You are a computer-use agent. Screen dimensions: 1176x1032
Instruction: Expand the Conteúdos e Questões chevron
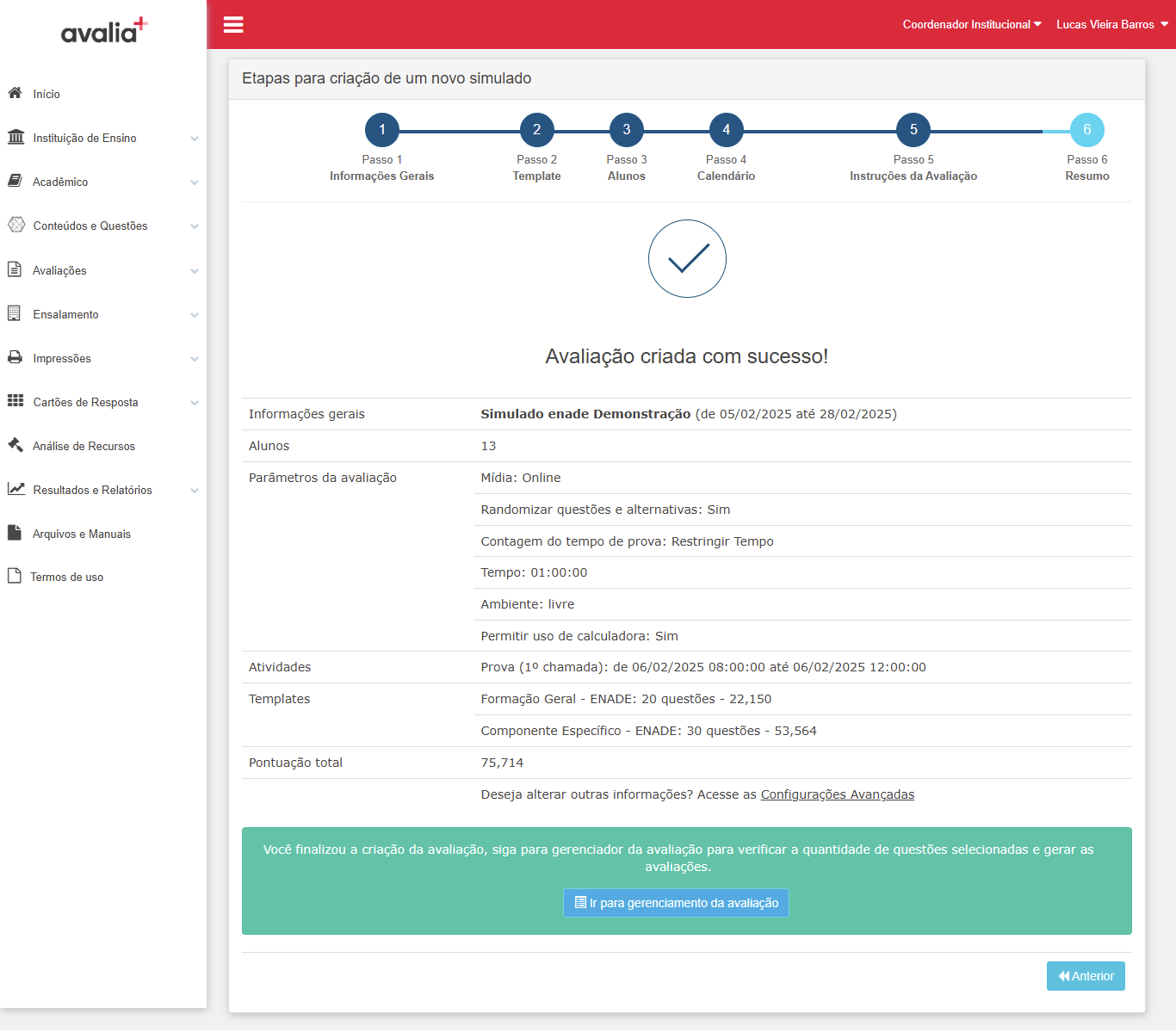(x=195, y=226)
